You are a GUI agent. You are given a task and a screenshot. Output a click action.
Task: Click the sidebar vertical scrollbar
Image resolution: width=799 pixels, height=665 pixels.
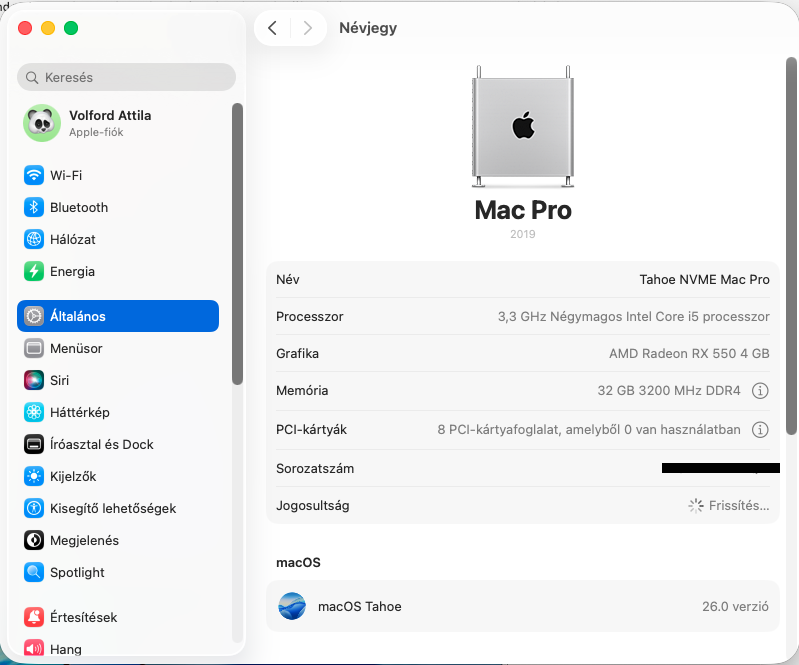(237, 244)
